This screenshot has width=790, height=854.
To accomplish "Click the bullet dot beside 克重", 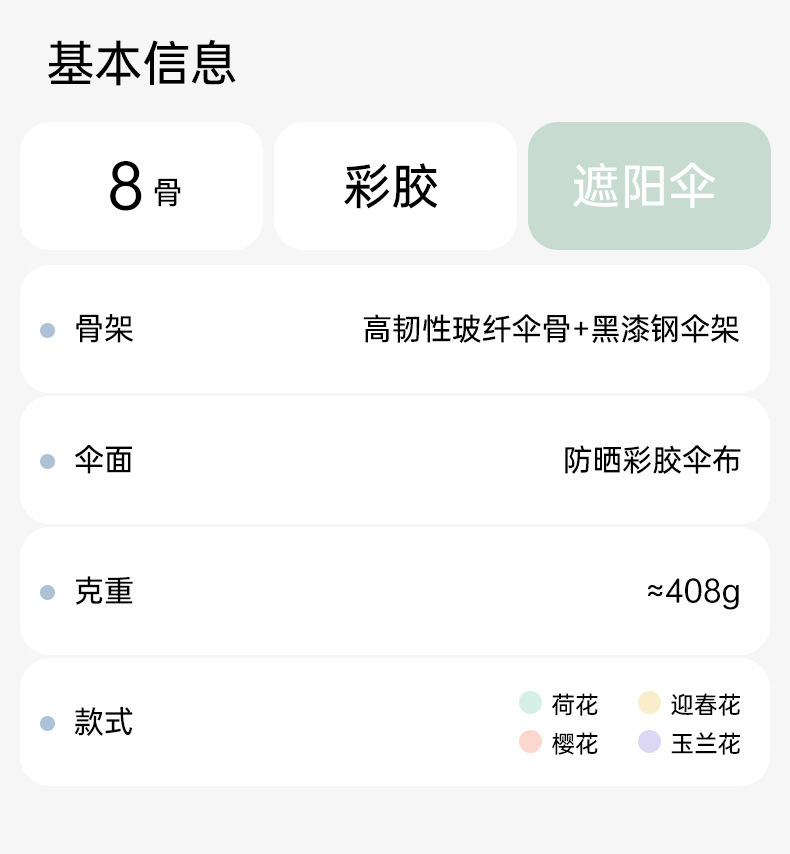I will (47, 592).
